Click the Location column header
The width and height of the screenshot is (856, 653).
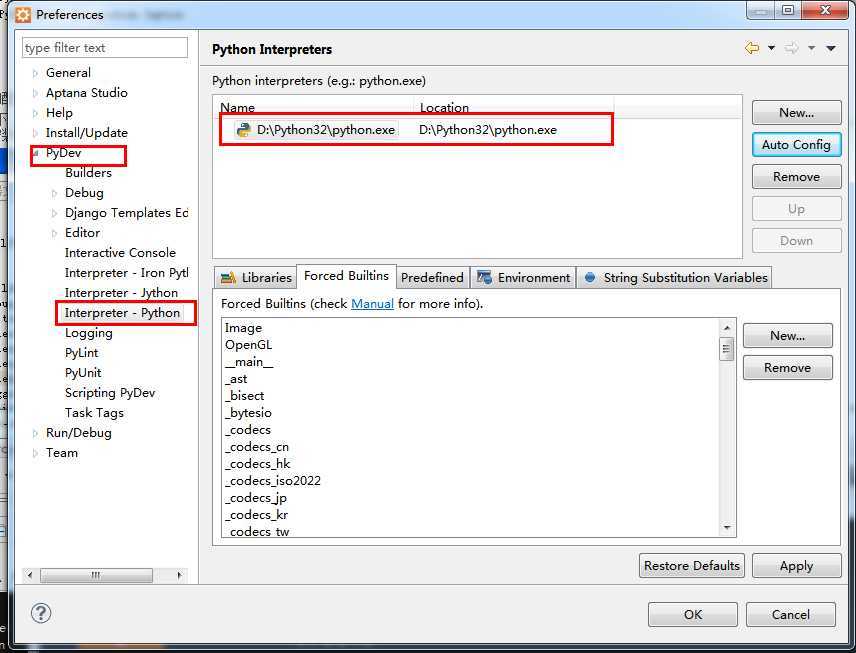pos(444,108)
